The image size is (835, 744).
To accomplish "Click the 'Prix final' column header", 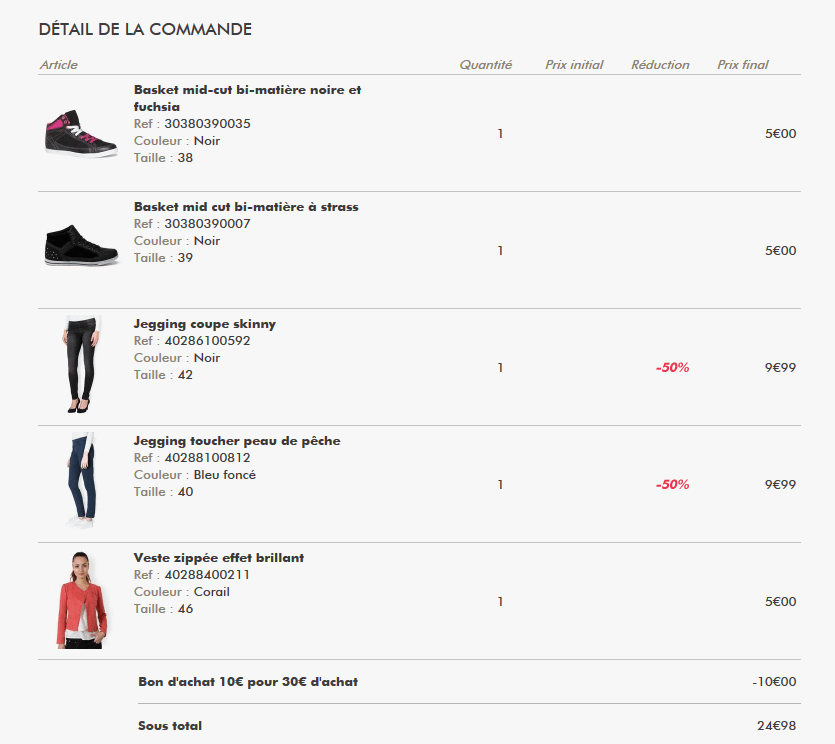I will click(743, 65).
